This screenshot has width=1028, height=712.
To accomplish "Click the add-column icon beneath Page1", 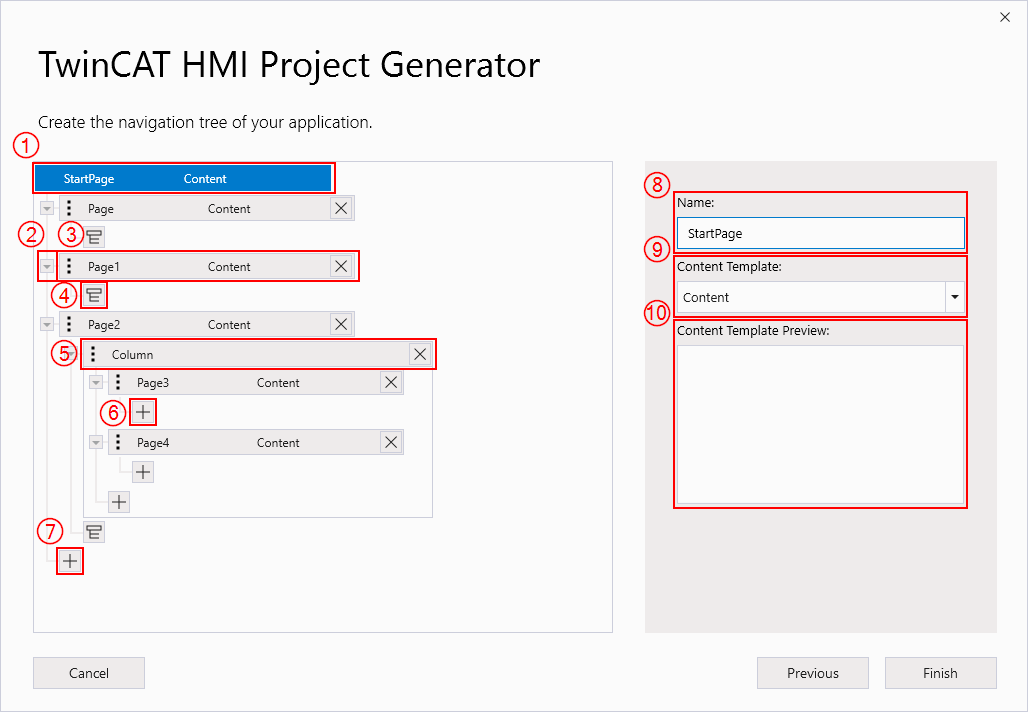I will (94, 295).
